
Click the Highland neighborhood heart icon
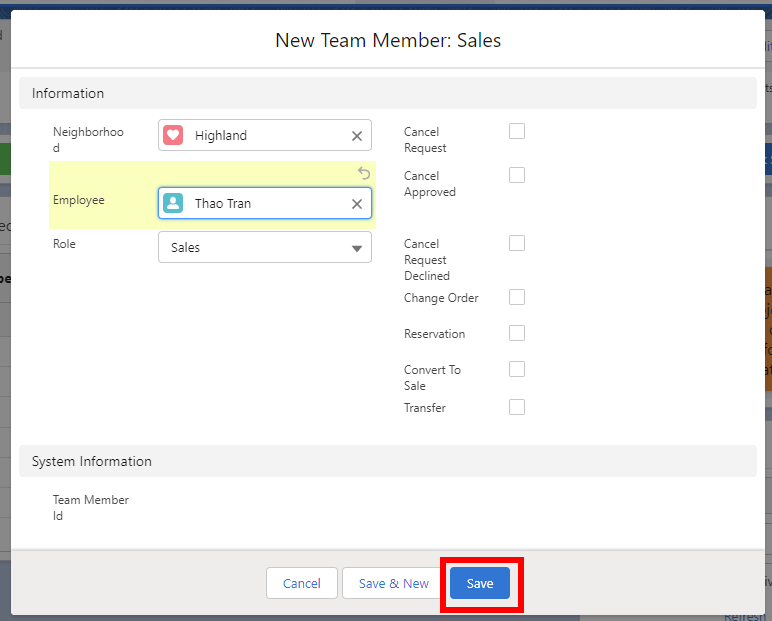pos(173,135)
